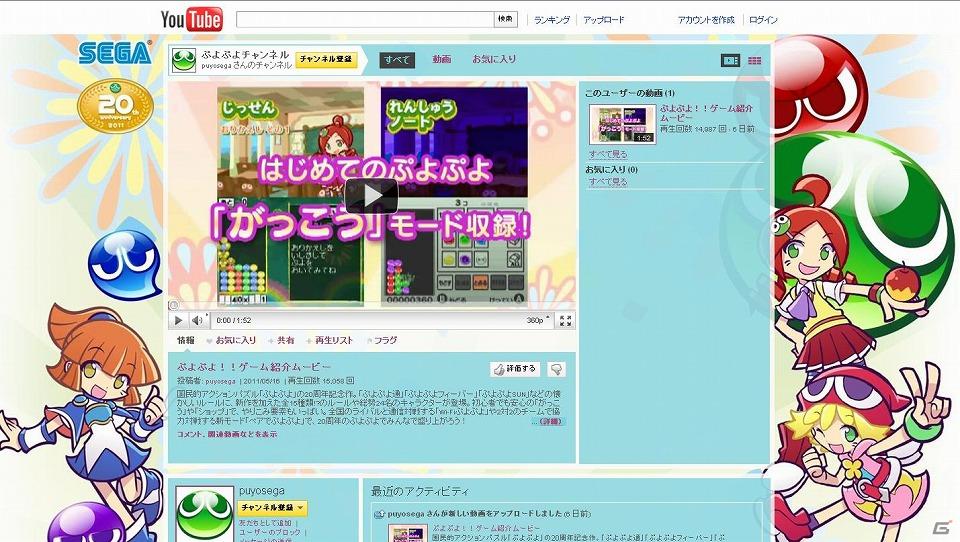The width and height of the screenshot is (960, 542).
Task: Click the yellow チャンネル登録 button in header
Action: (326, 59)
